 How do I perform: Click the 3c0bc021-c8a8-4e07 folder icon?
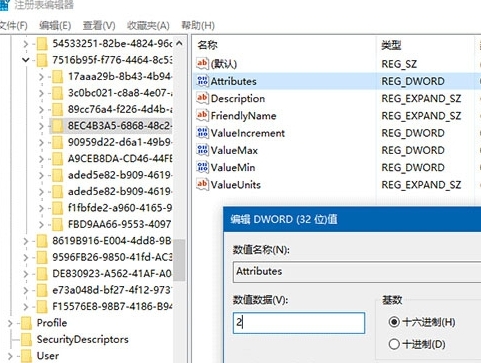pyautogui.click(x=57, y=93)
